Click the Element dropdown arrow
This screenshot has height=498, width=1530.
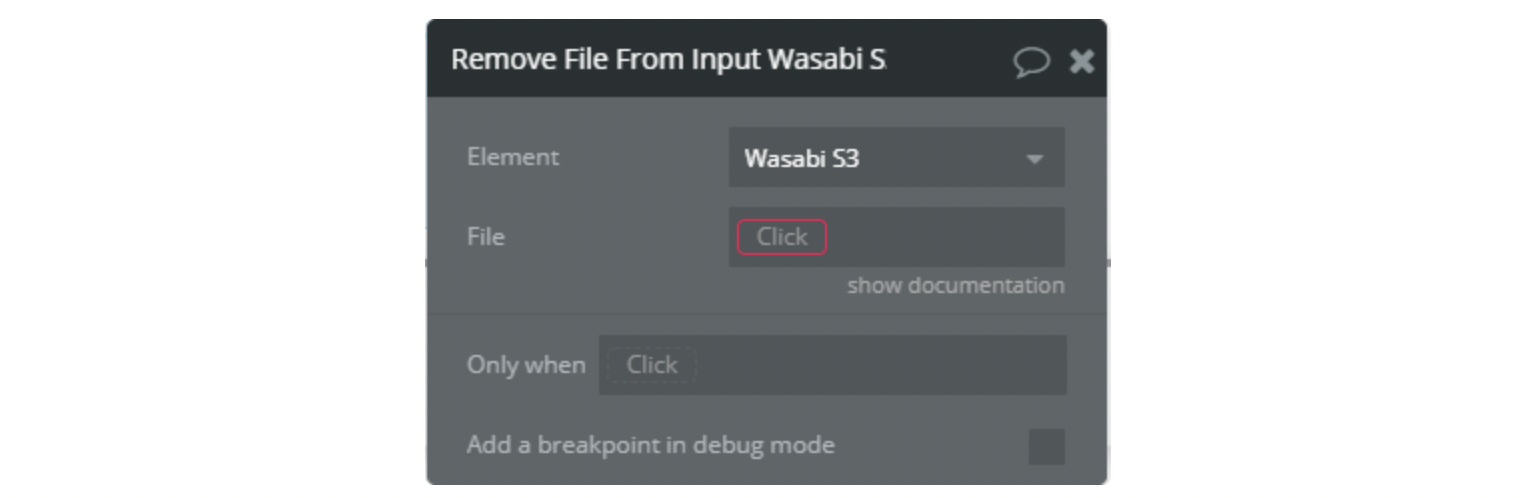[x=1035, y=159]
